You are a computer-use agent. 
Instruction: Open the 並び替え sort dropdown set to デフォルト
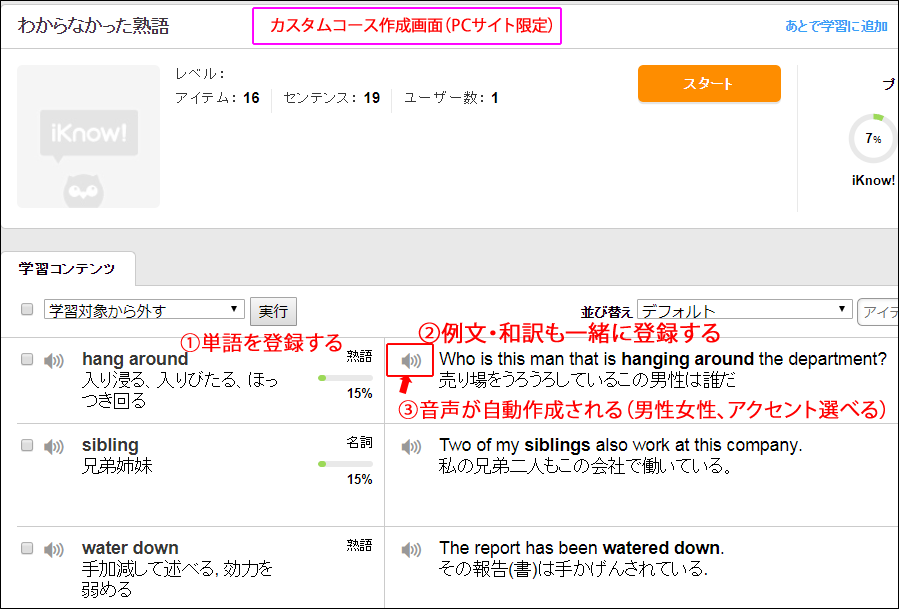click(x=743, y=311)
